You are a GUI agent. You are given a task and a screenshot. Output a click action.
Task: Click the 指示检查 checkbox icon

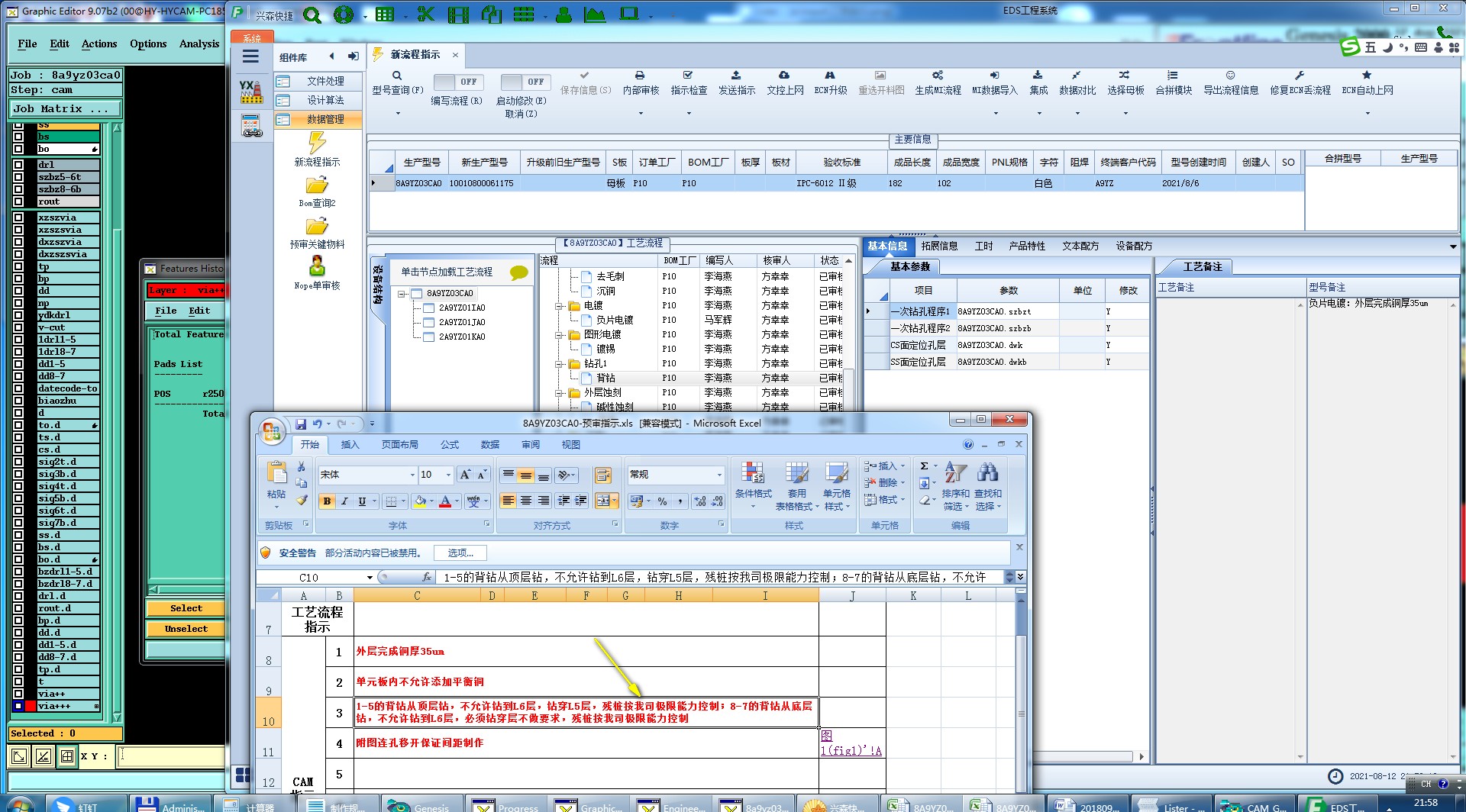coord(688,76)
